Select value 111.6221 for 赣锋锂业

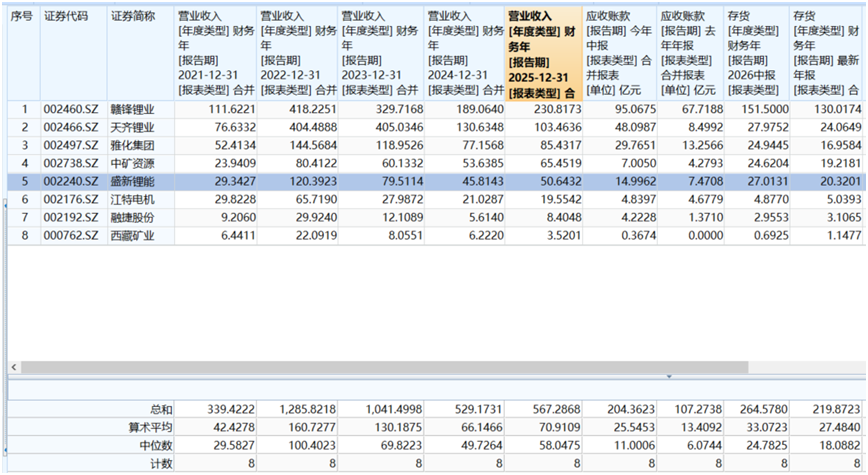[x=216, y=110]
